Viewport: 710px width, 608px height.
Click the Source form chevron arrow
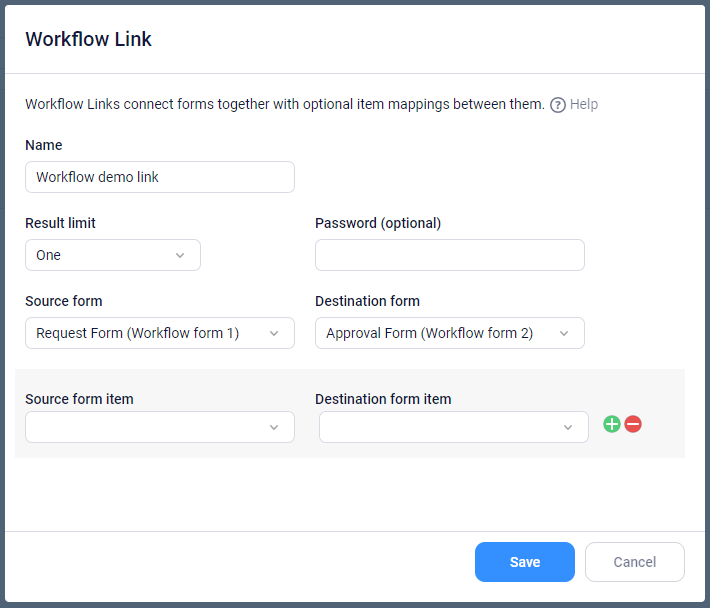(x=274, y=334)
